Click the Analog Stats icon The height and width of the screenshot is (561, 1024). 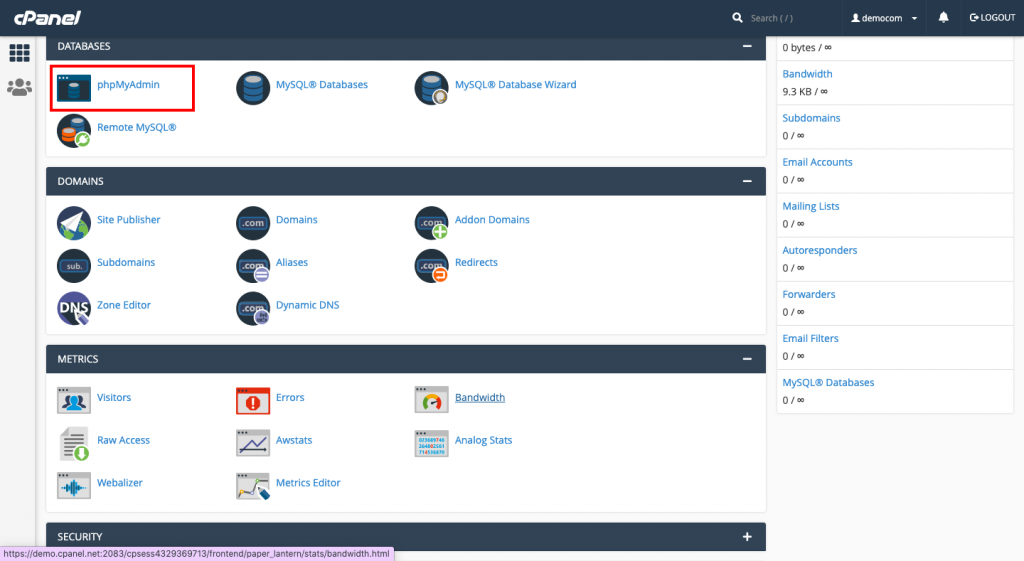tap(432, 443)
